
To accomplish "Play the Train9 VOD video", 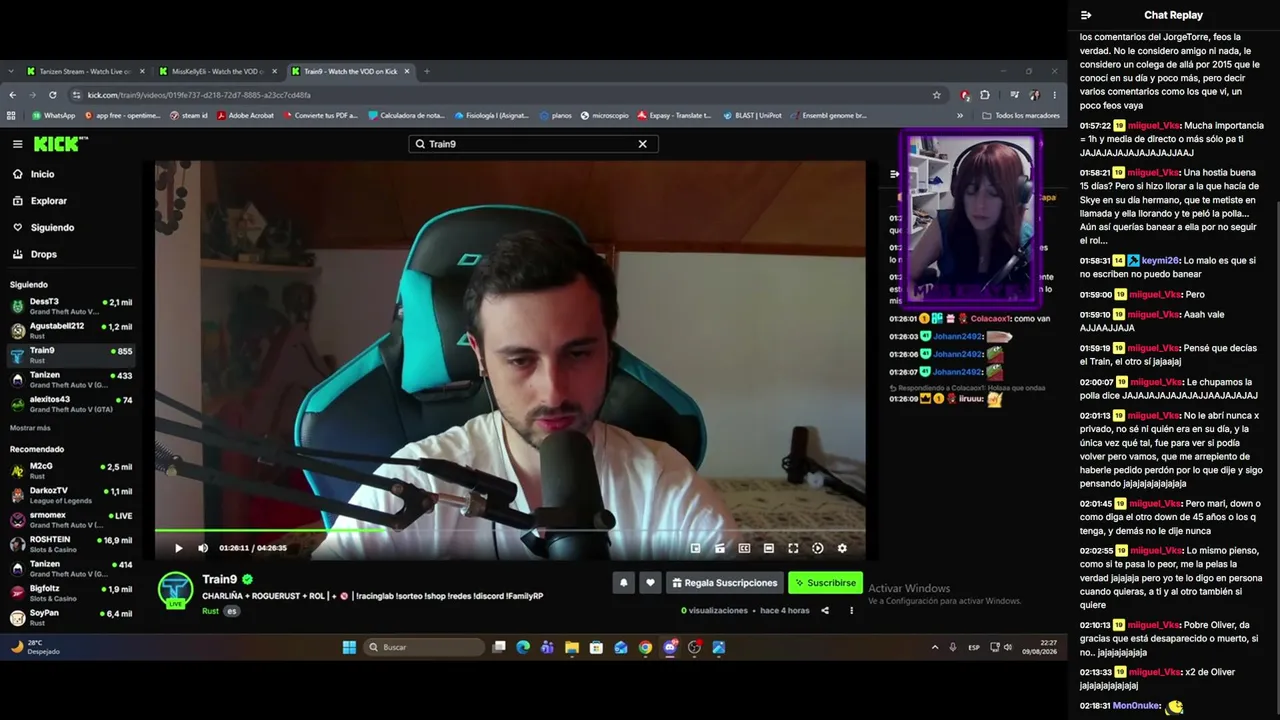I will pos(179,548).
